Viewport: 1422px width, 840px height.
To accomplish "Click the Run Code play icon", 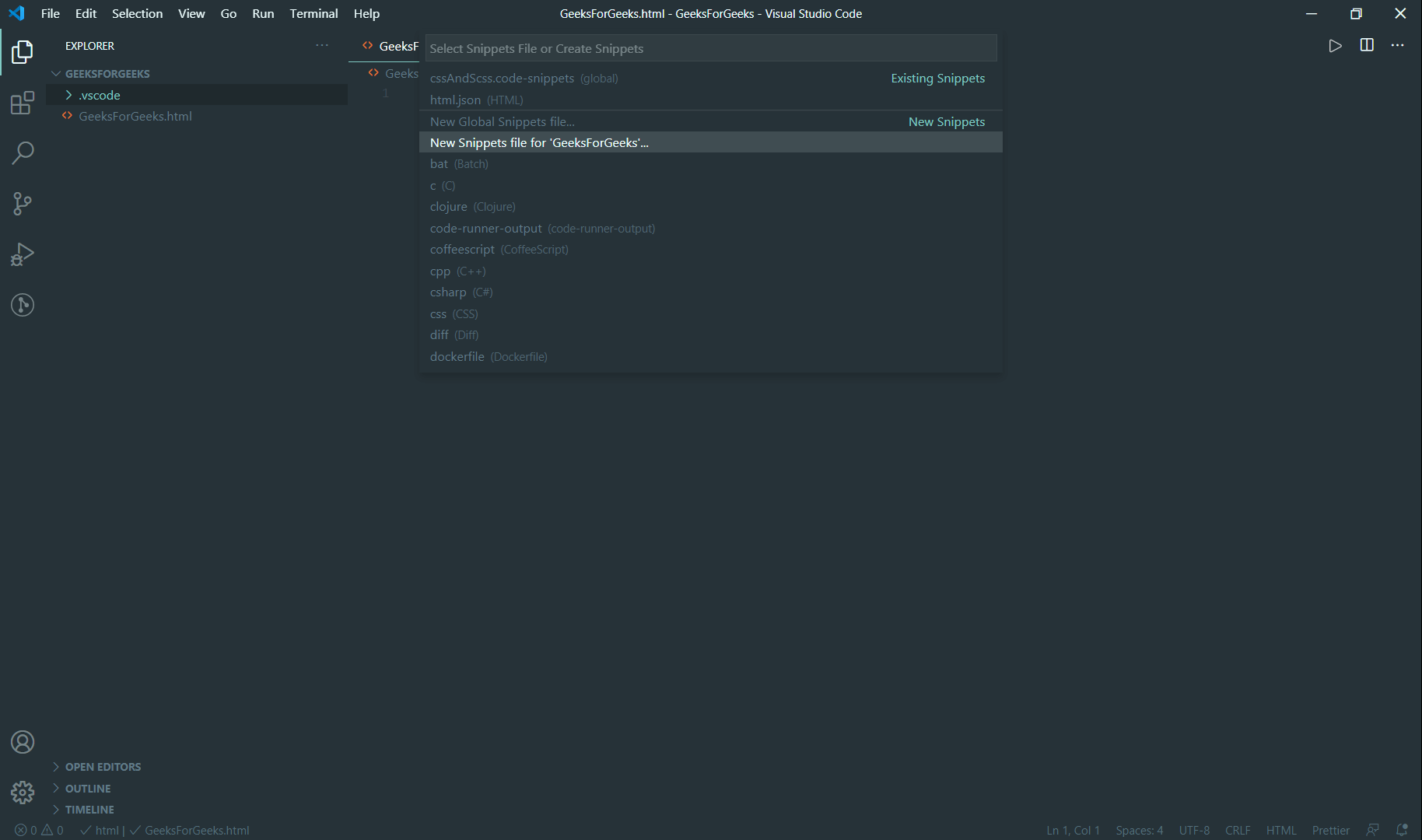I will pyautogui.click(x=1335, y=46).
